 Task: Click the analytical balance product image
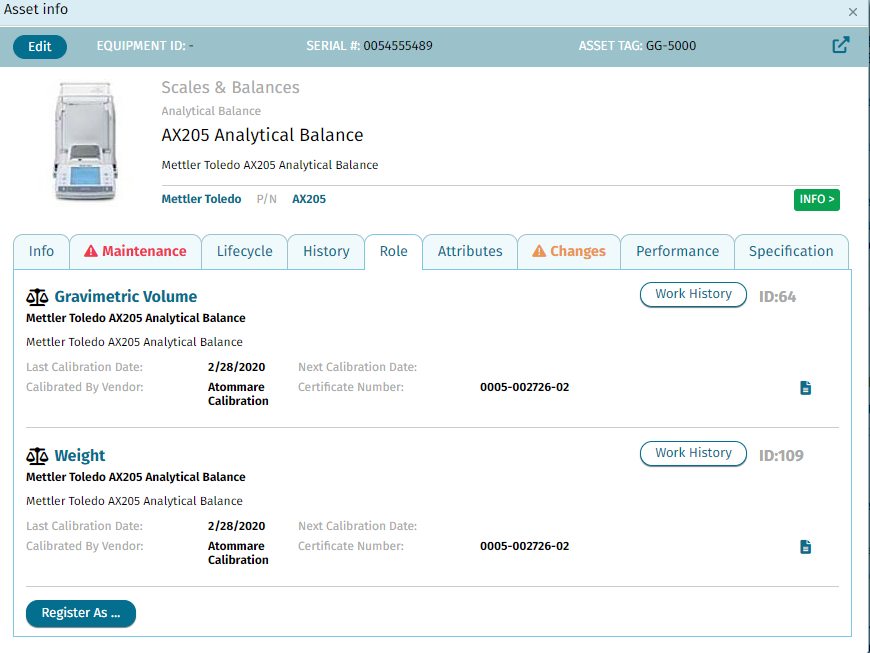pyautogui.click(x=85, y=141)
